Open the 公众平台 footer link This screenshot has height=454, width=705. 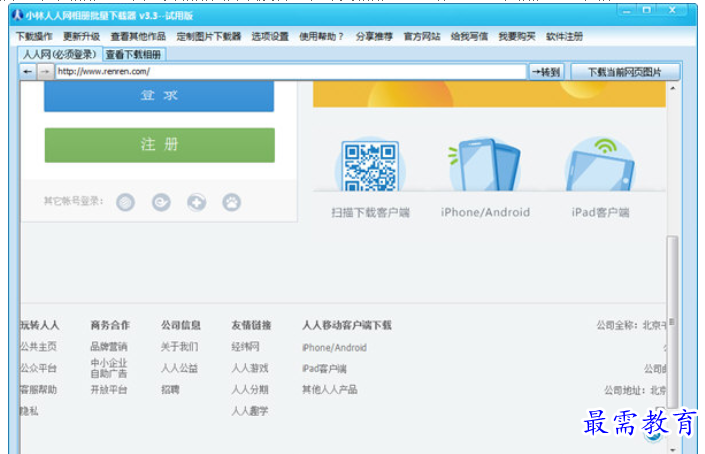(39, 368)
